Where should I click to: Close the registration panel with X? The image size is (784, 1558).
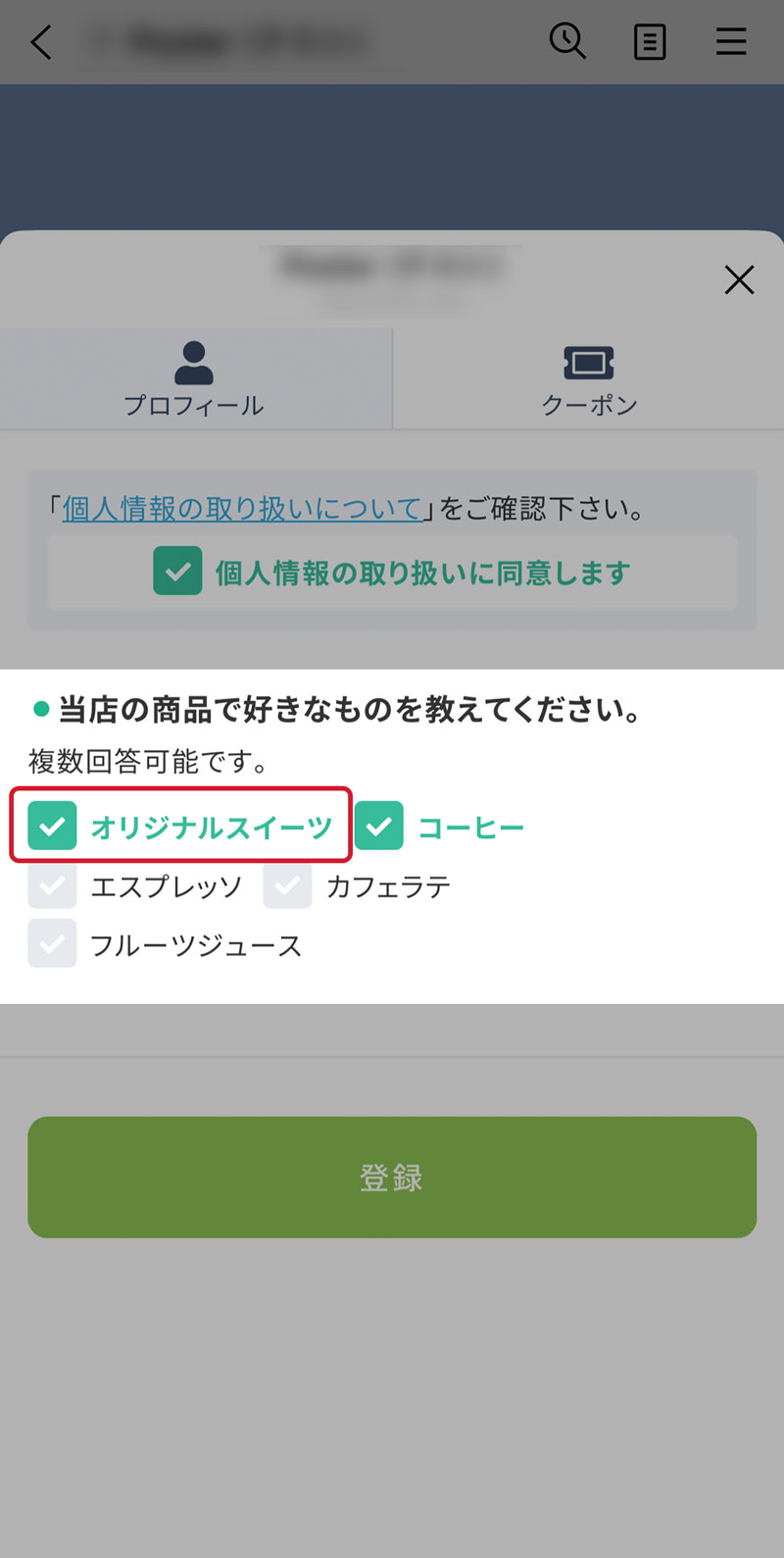(x=739, y=279)
